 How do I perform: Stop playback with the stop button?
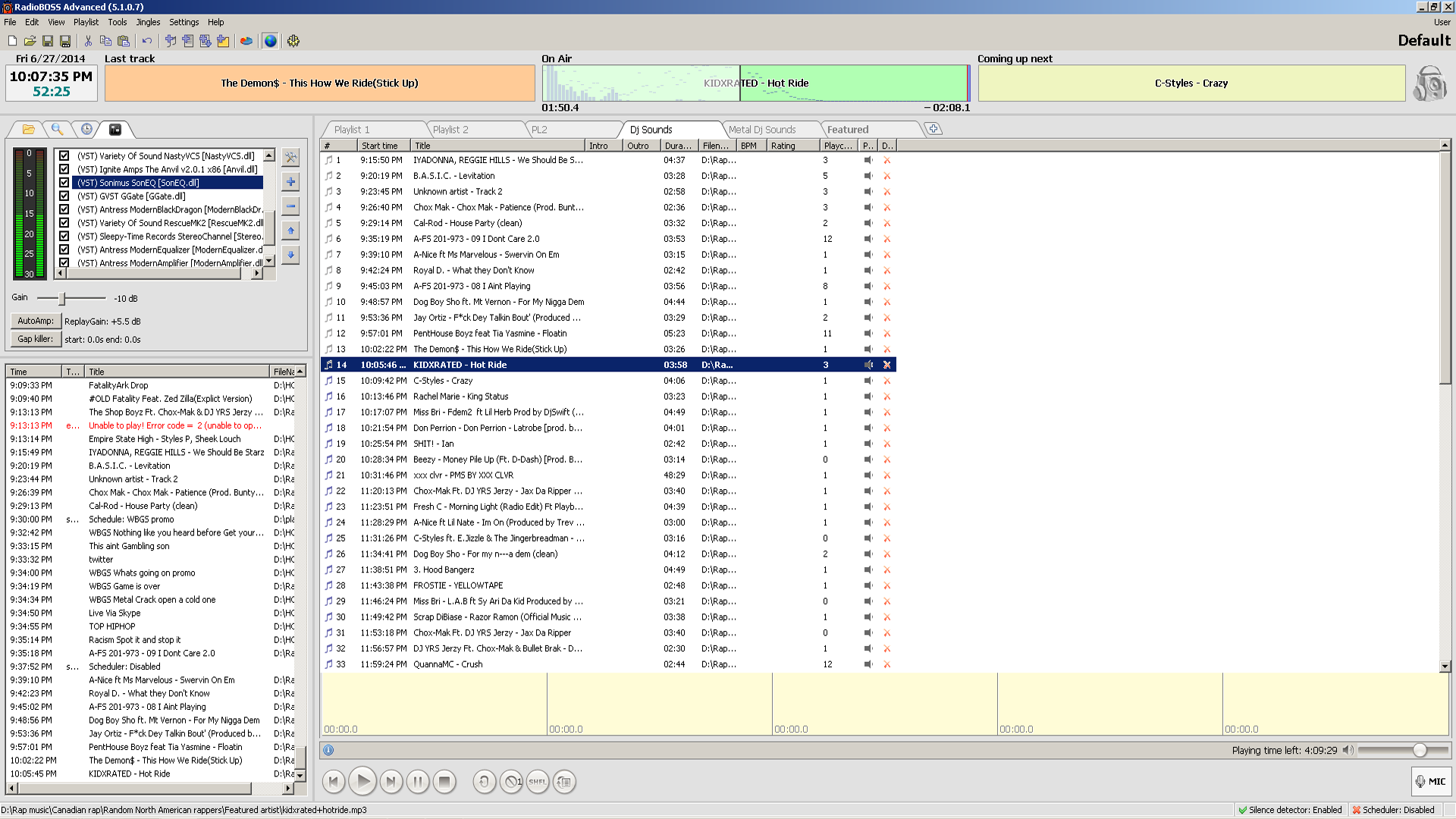(x=445, y=782)
